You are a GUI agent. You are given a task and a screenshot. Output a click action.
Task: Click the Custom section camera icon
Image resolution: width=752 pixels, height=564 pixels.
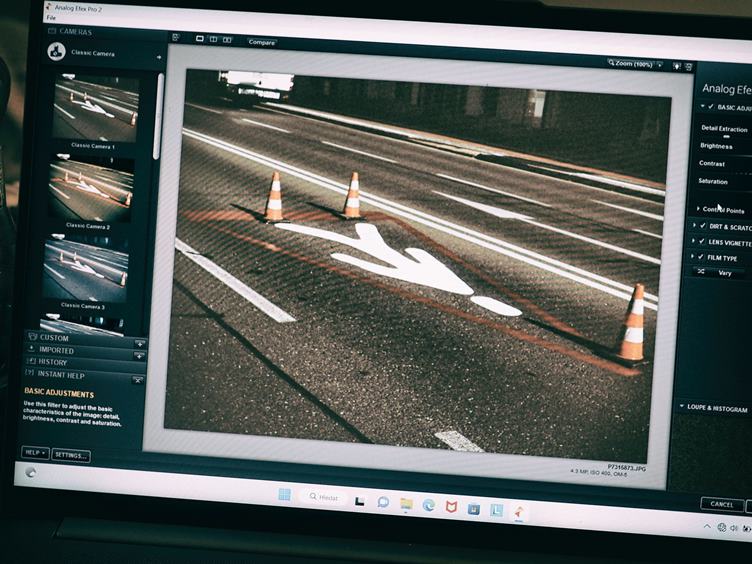tap(33, 337)
